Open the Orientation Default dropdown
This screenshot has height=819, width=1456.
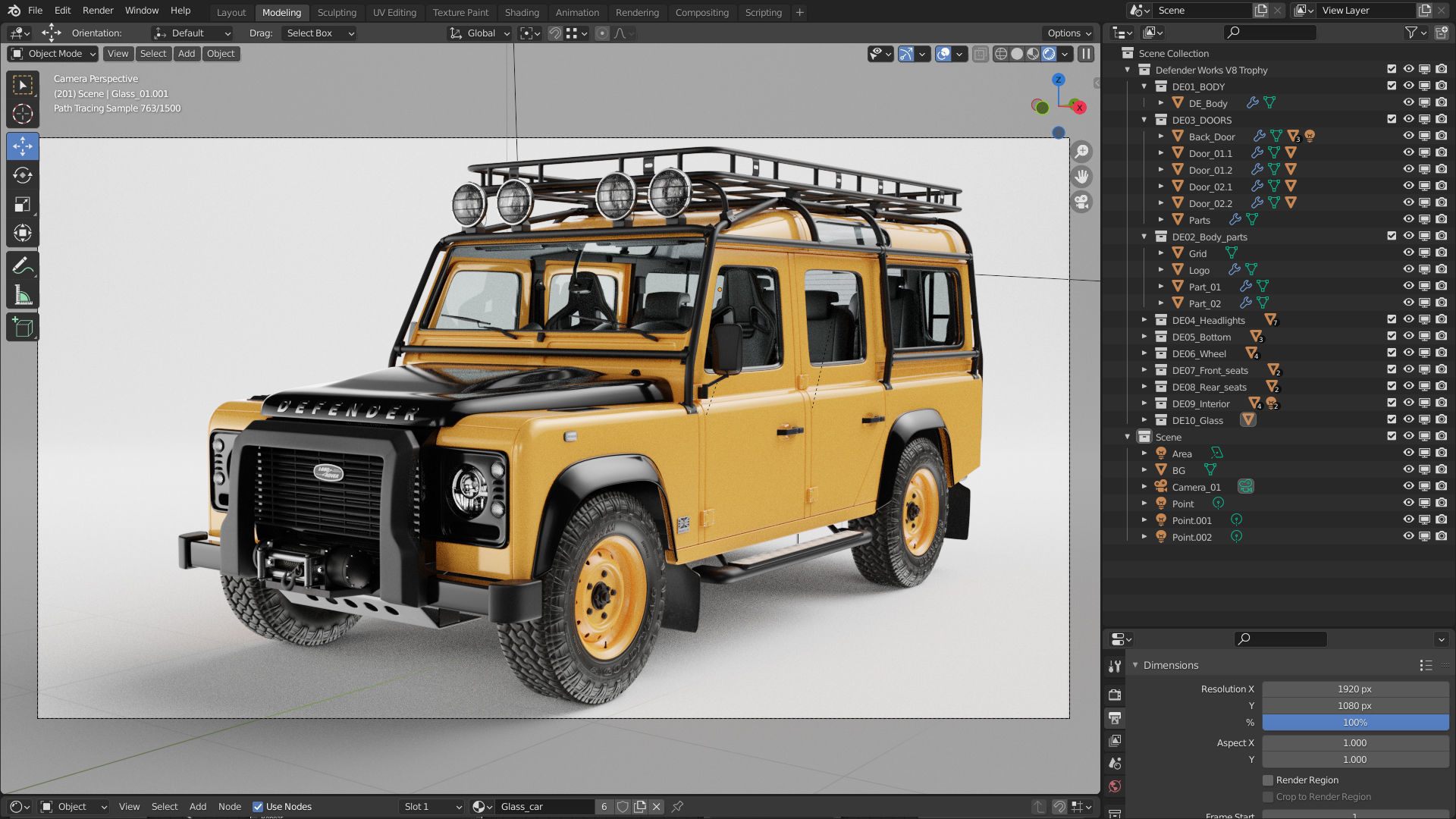tap(192, 33)
